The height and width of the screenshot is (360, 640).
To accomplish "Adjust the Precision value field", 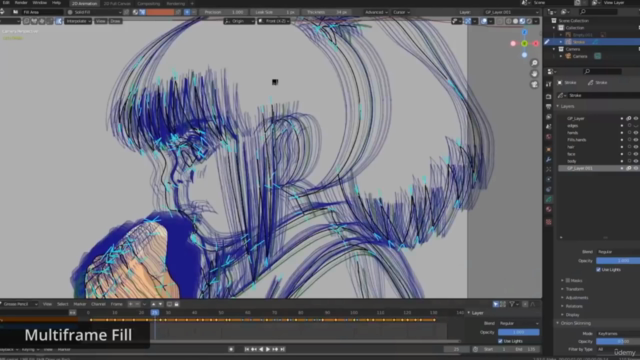I will pyautogui.click(x=224, y=12).
